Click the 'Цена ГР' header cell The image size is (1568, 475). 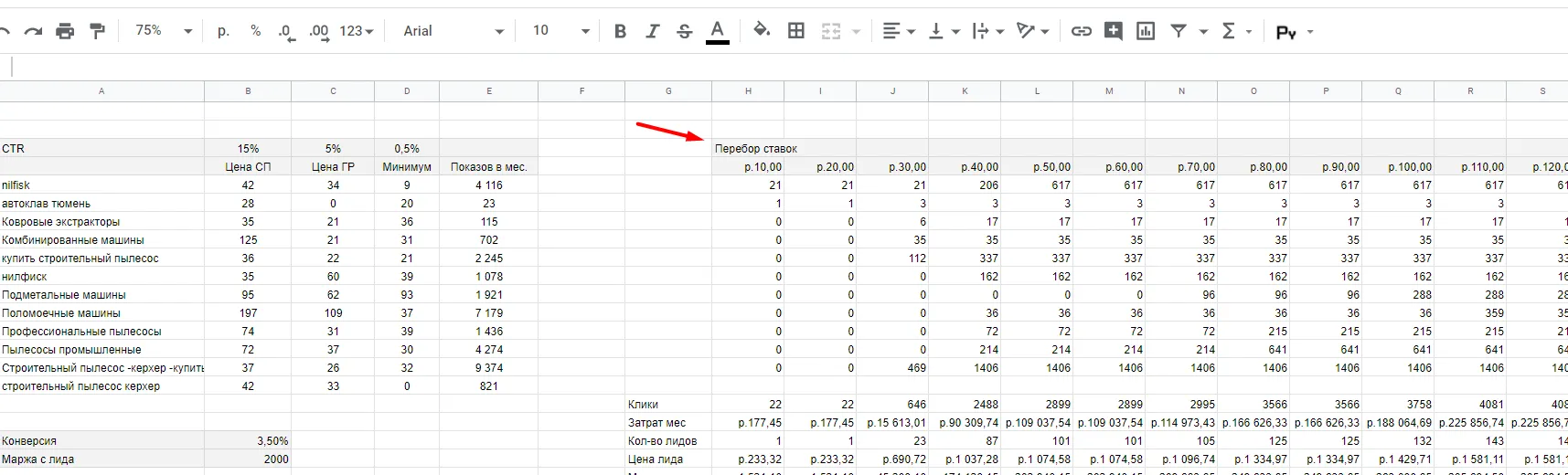333,166
